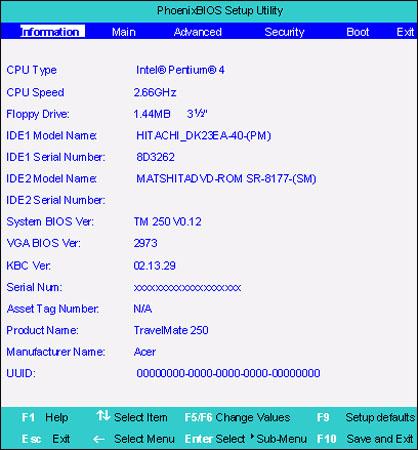This screenshot has height=450, width=418.
Task: Click the Sub-Menu triangle arrow icon
Action: [252, 435]
